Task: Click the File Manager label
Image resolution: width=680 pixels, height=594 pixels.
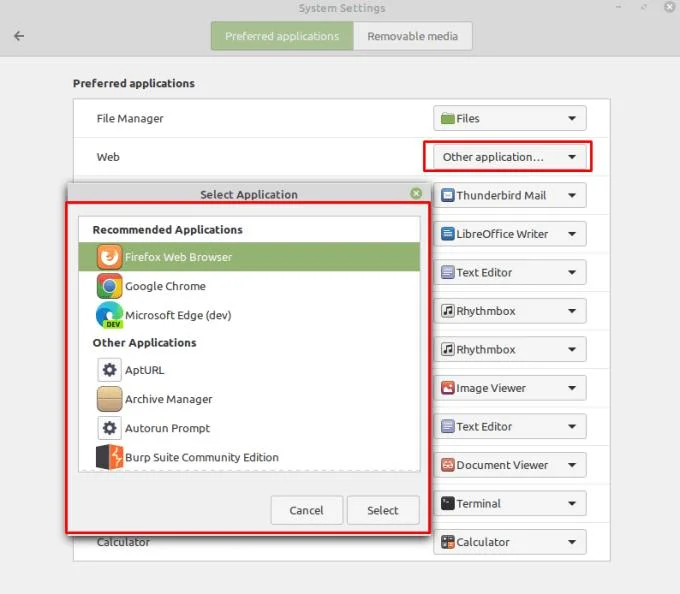Action: 130,118
